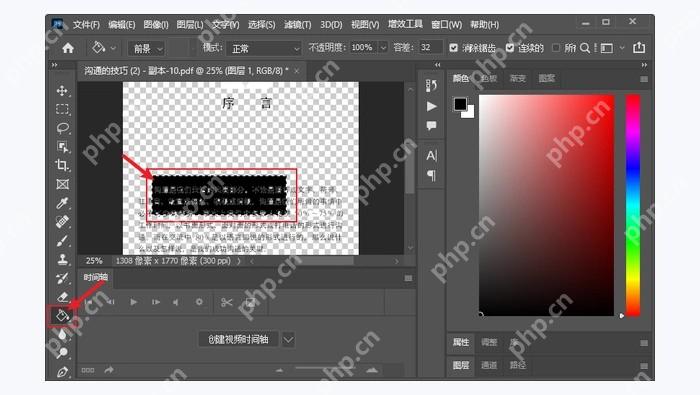
Task: Select the Rectangular Marquee tool
Action: point(62,109)
